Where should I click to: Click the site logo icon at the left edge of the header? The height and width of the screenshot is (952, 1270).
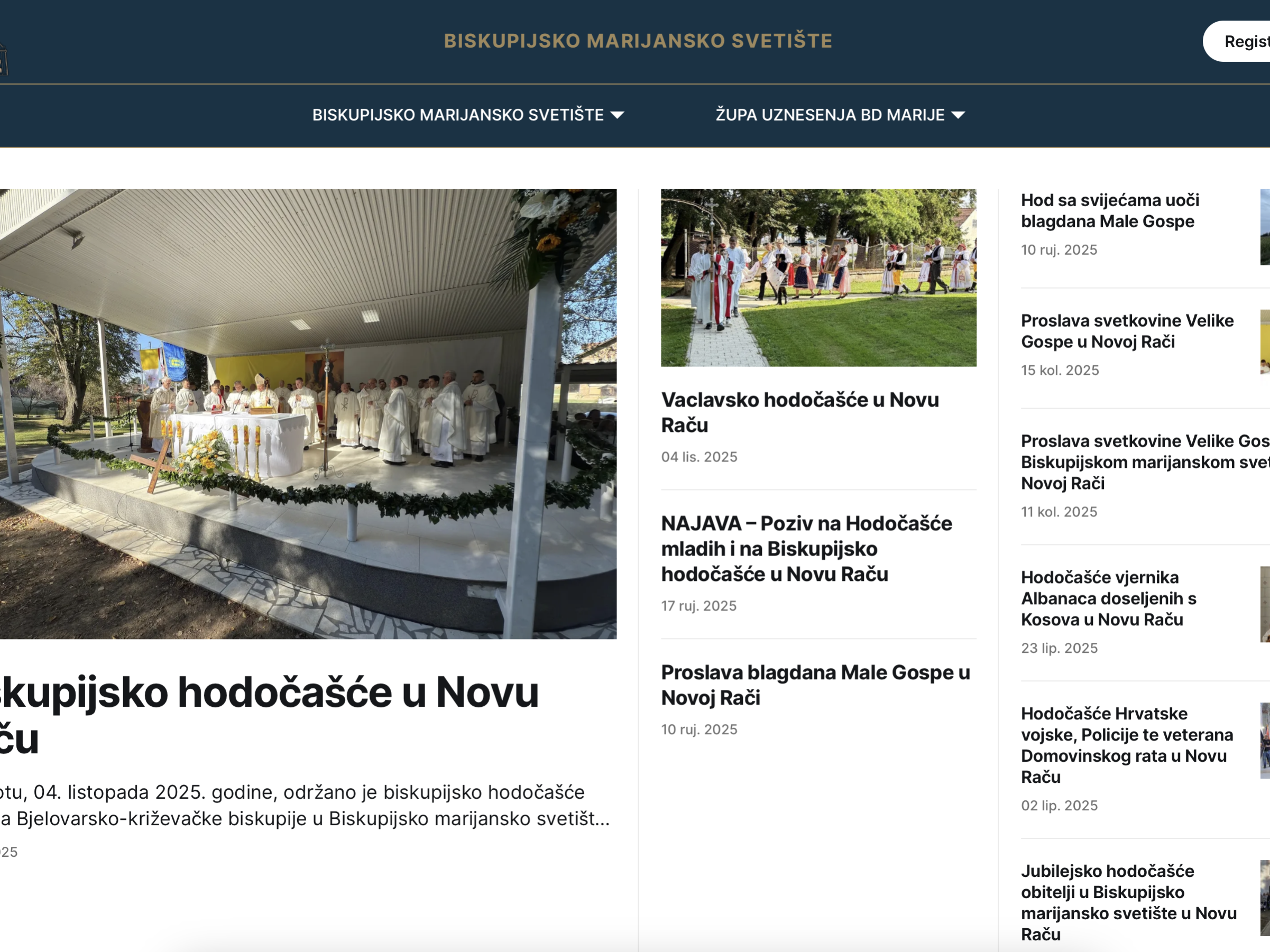pos(3,60)
